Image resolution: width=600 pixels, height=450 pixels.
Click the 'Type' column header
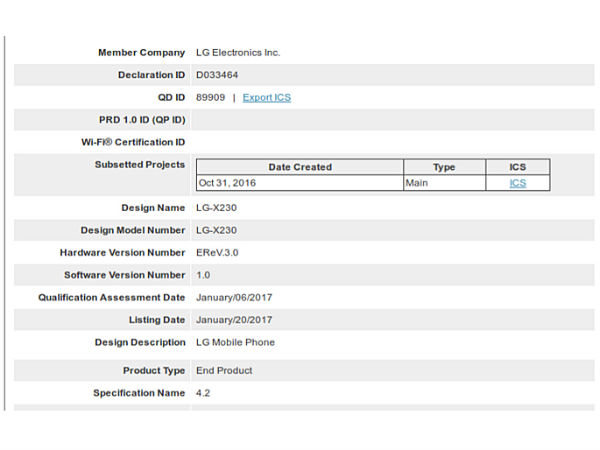(445, 167)
